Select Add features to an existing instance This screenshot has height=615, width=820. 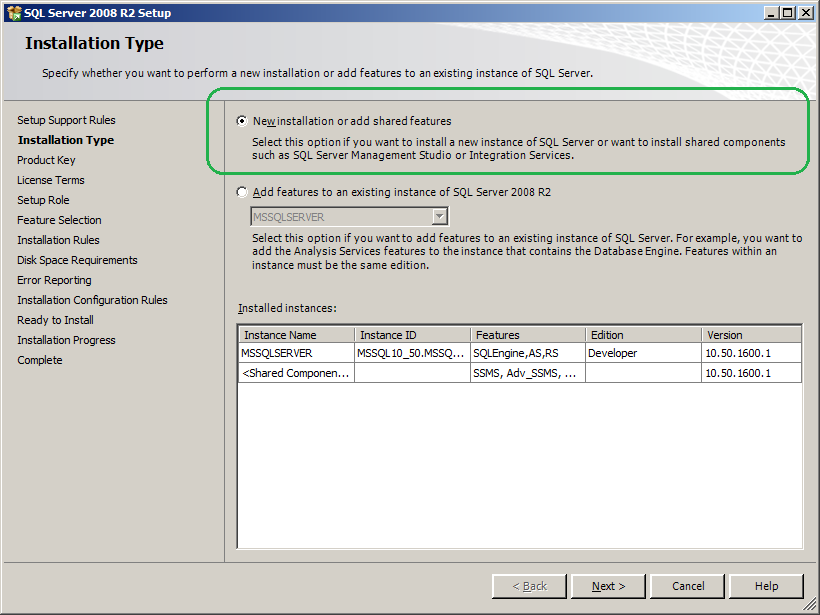(x=241, y=192)
